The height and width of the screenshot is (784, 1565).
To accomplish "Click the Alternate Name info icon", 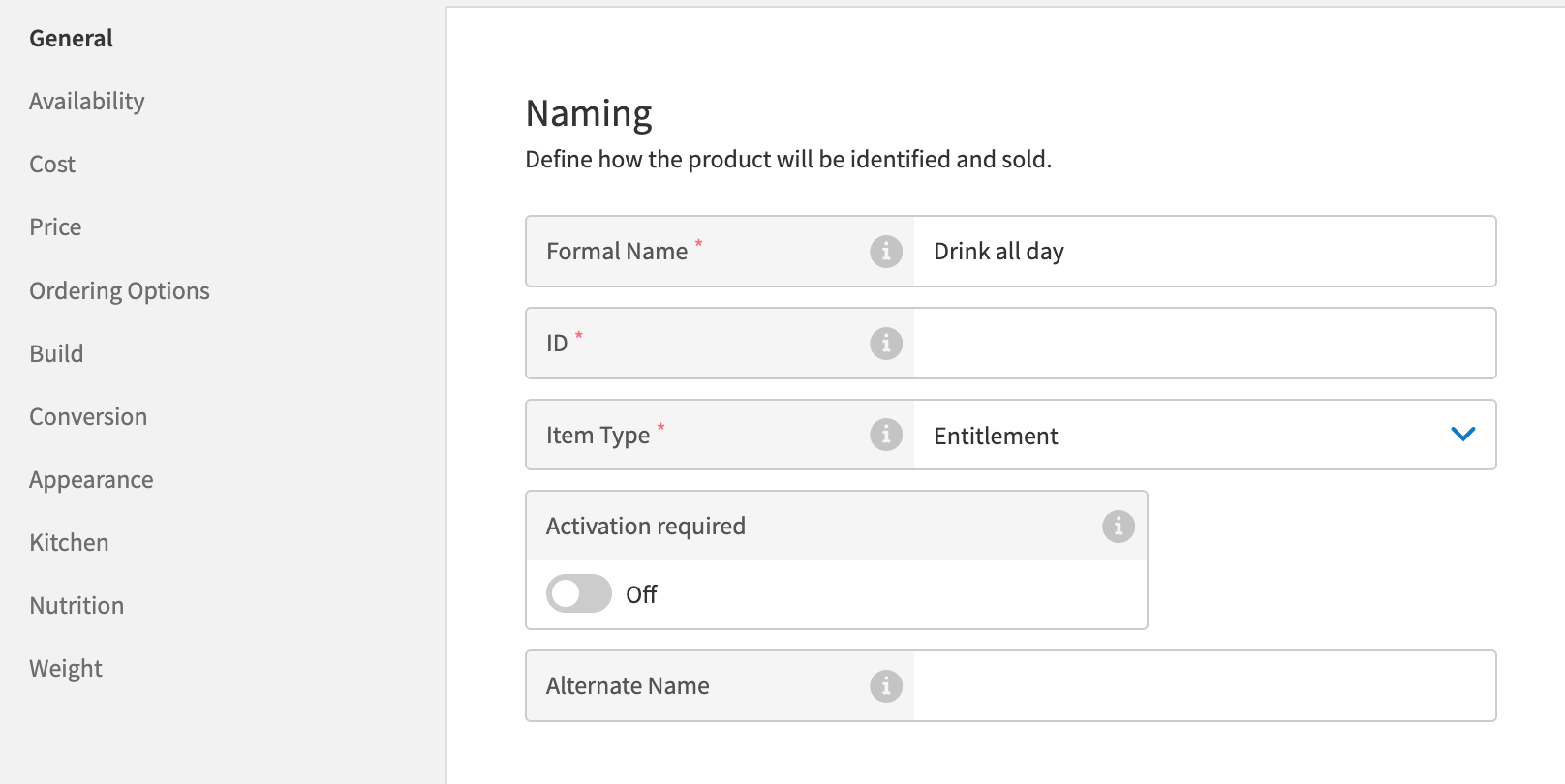I will pyautogui.click(x=885, y=685).
